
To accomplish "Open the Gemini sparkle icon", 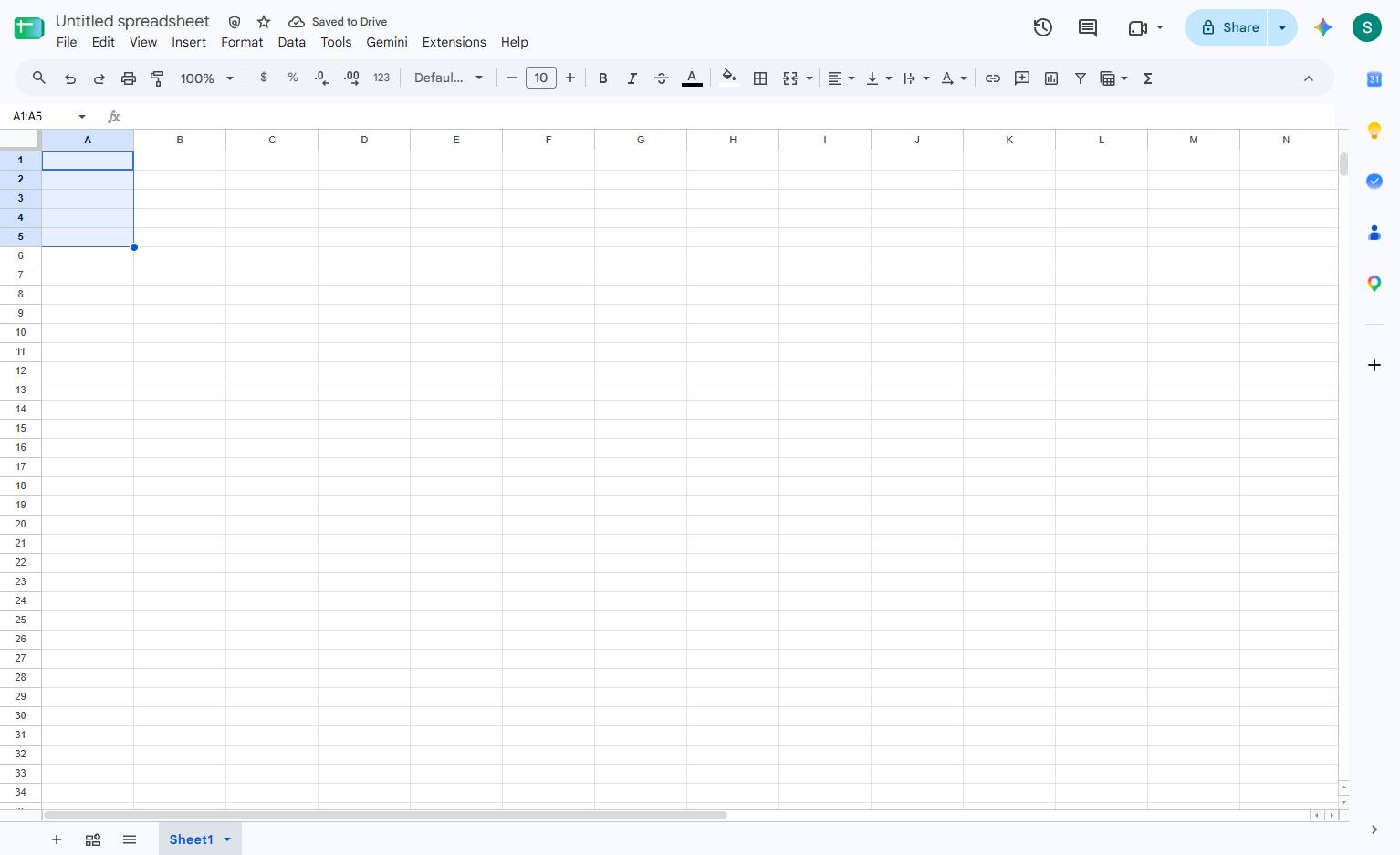I will pyautogui.click(x=1323, y=27).
